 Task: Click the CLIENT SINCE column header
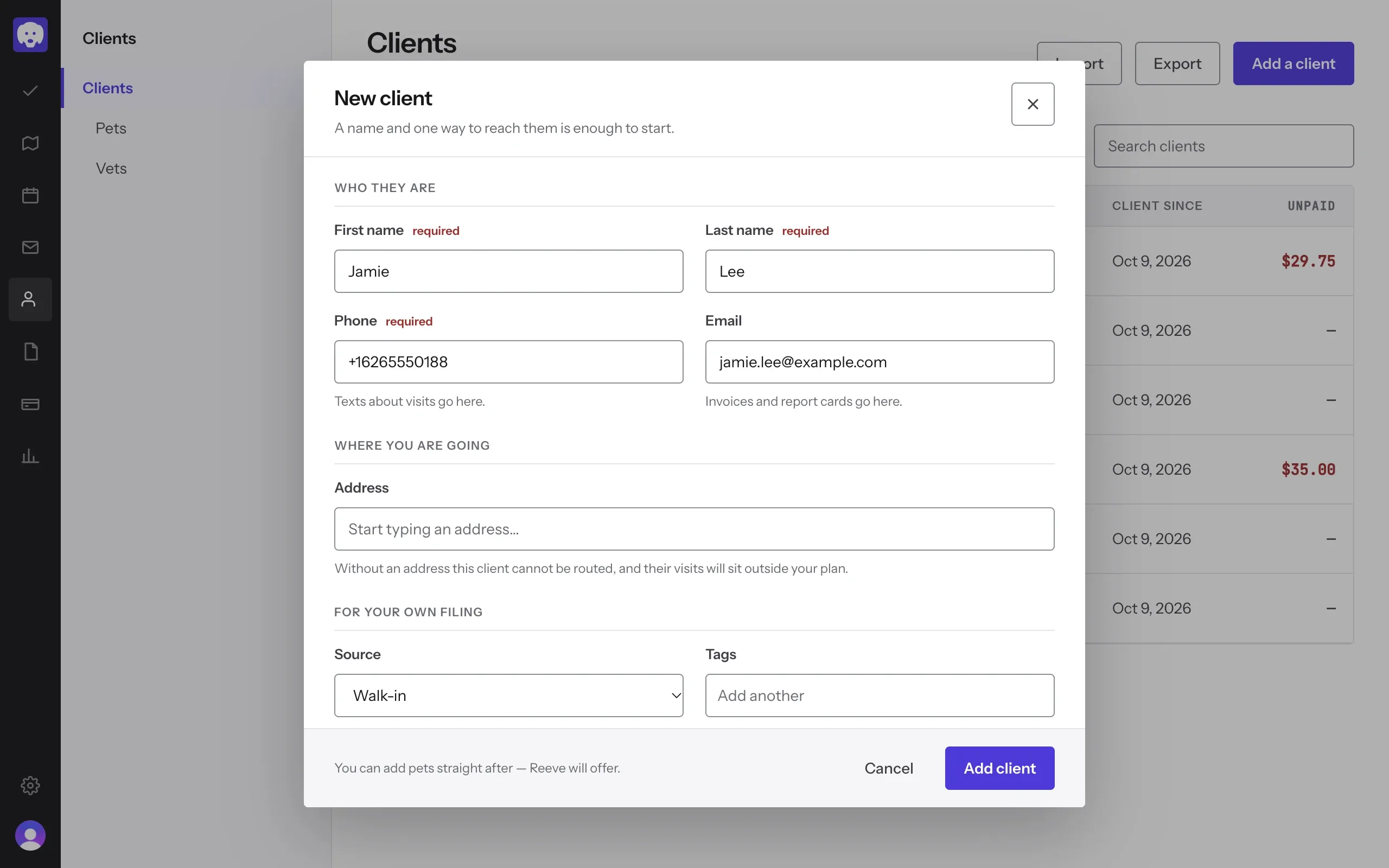[x=1157, y=206]
